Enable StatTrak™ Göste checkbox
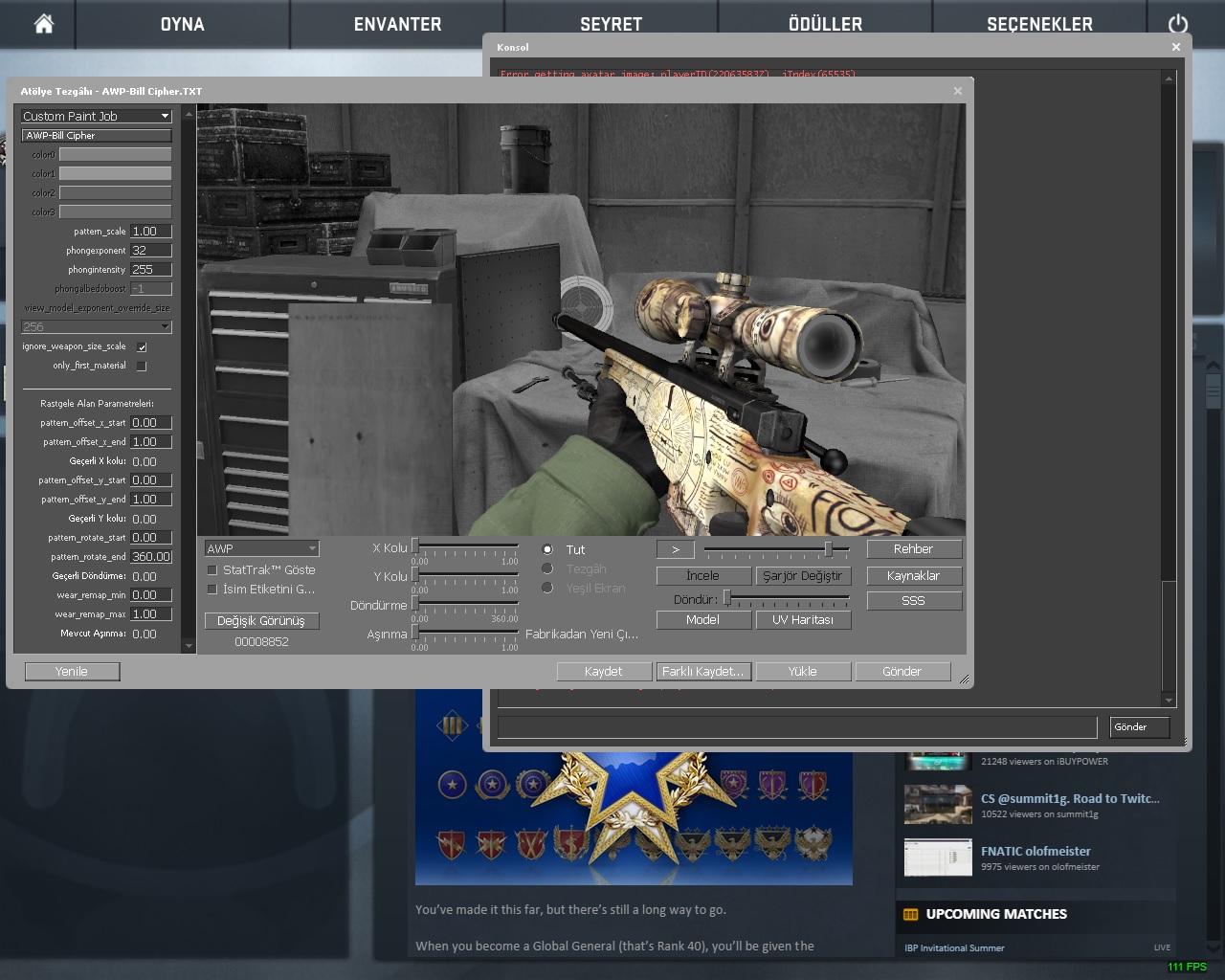Image resolution: width=1225 pixels, height=980 pixels. pyautogui.click(x=212, y=569)
